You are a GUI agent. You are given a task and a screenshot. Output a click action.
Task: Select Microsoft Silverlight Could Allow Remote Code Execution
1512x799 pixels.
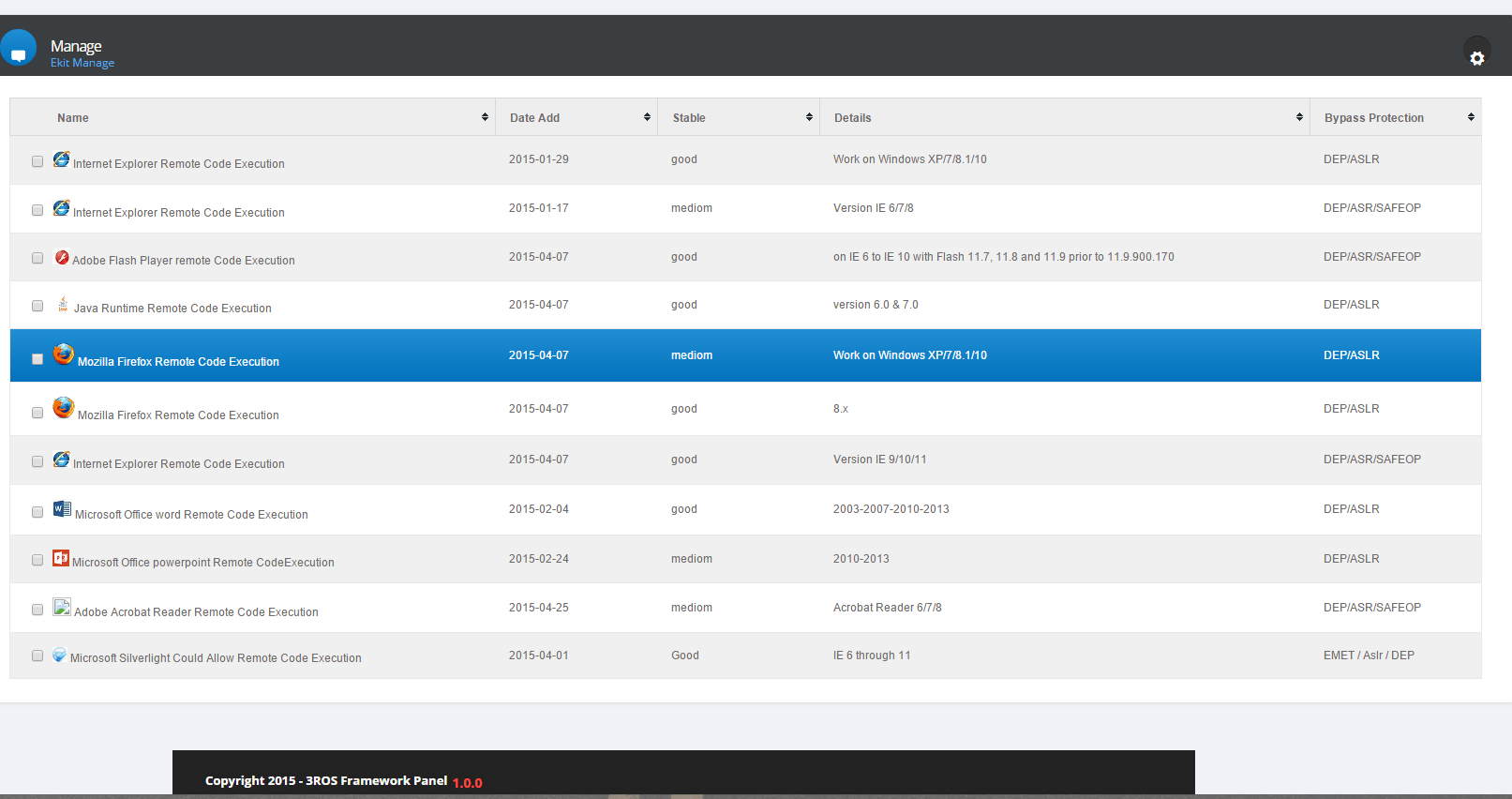point(216,658)
